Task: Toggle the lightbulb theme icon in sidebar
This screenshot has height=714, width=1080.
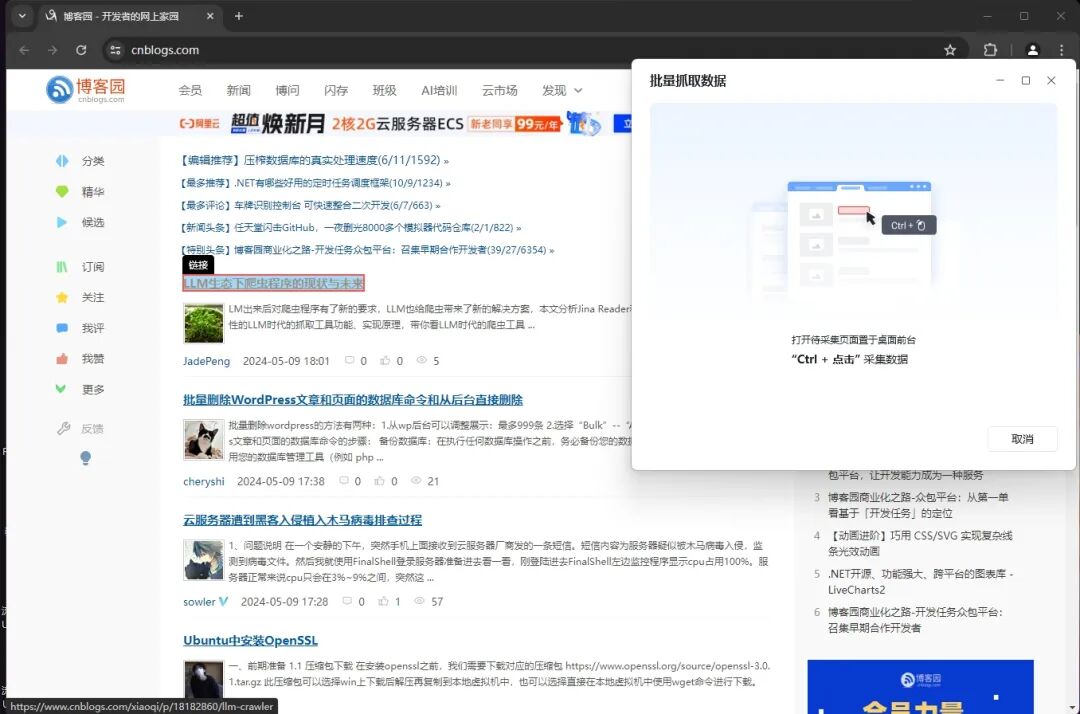Action: click(85, 457)
